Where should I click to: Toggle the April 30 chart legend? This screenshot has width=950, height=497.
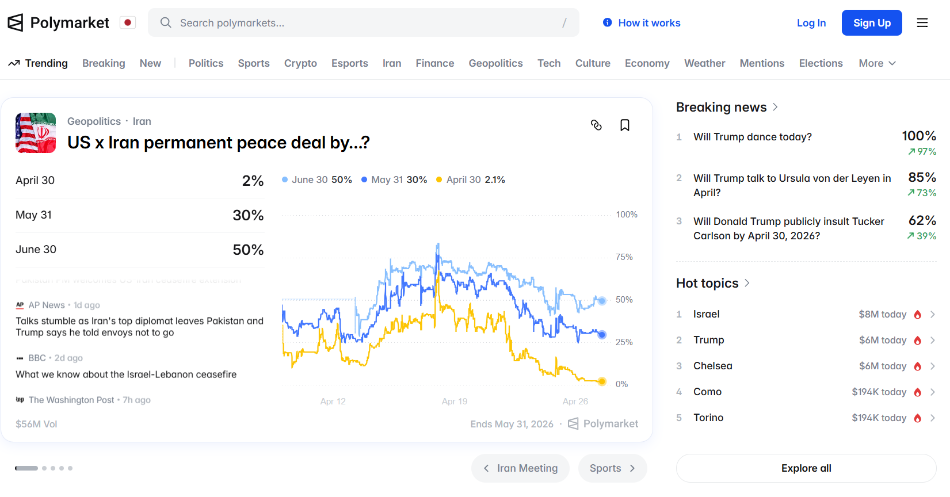[471, 180]
